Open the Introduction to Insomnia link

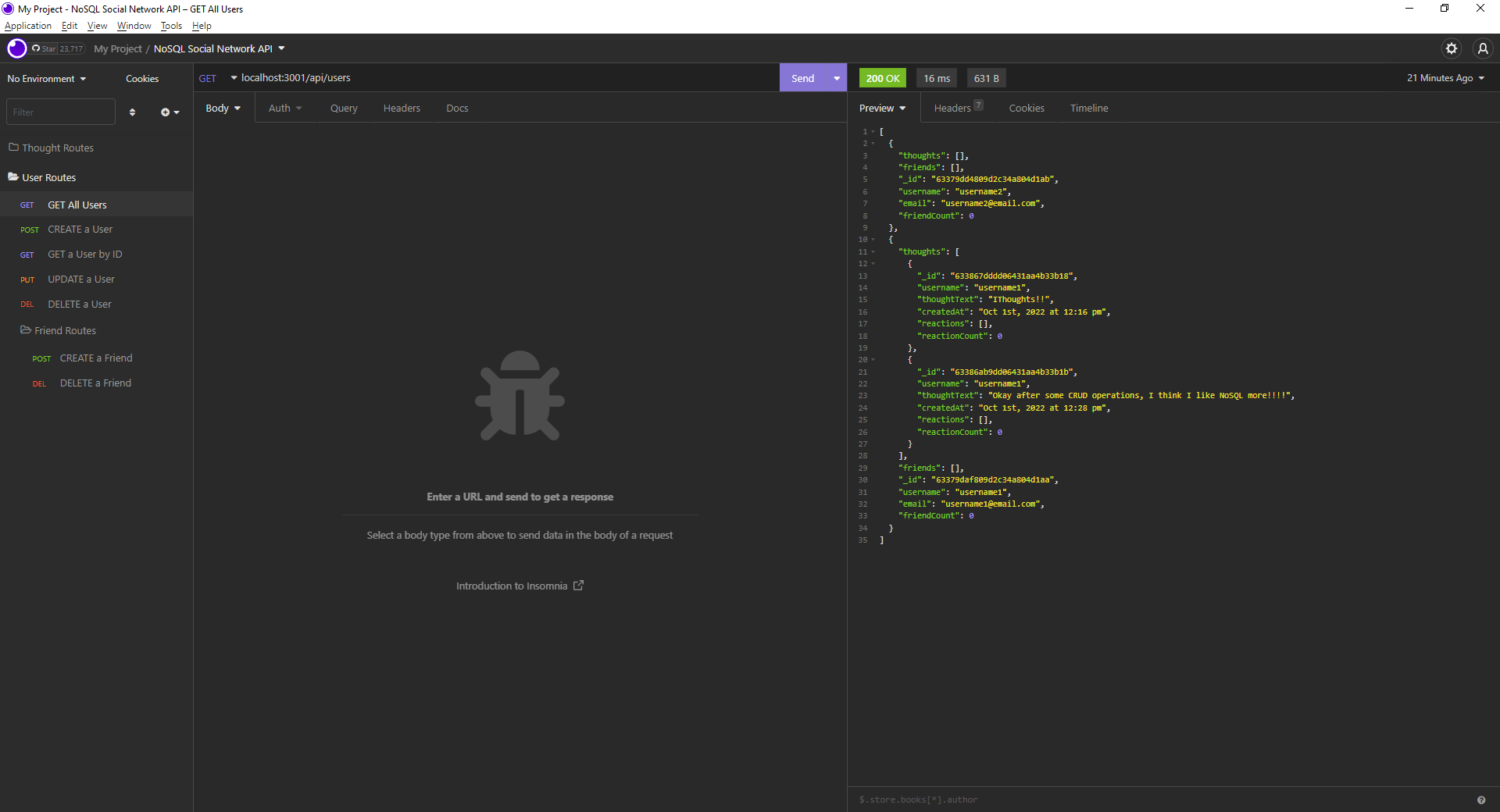512,586
